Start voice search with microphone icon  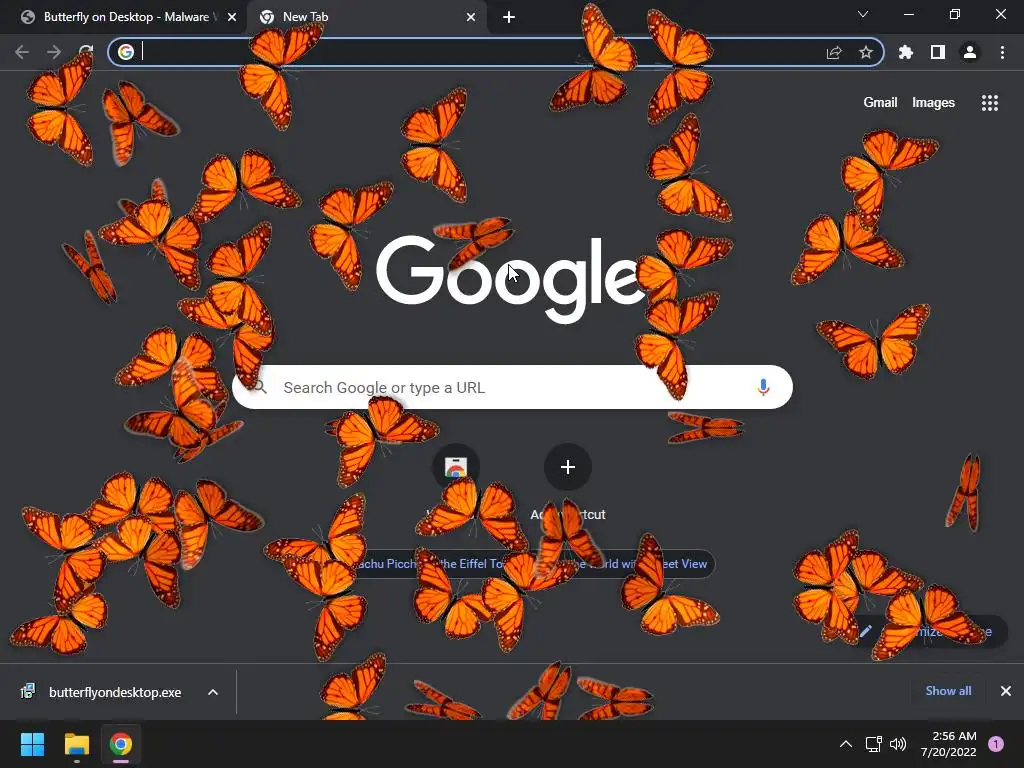pos(763,387)
